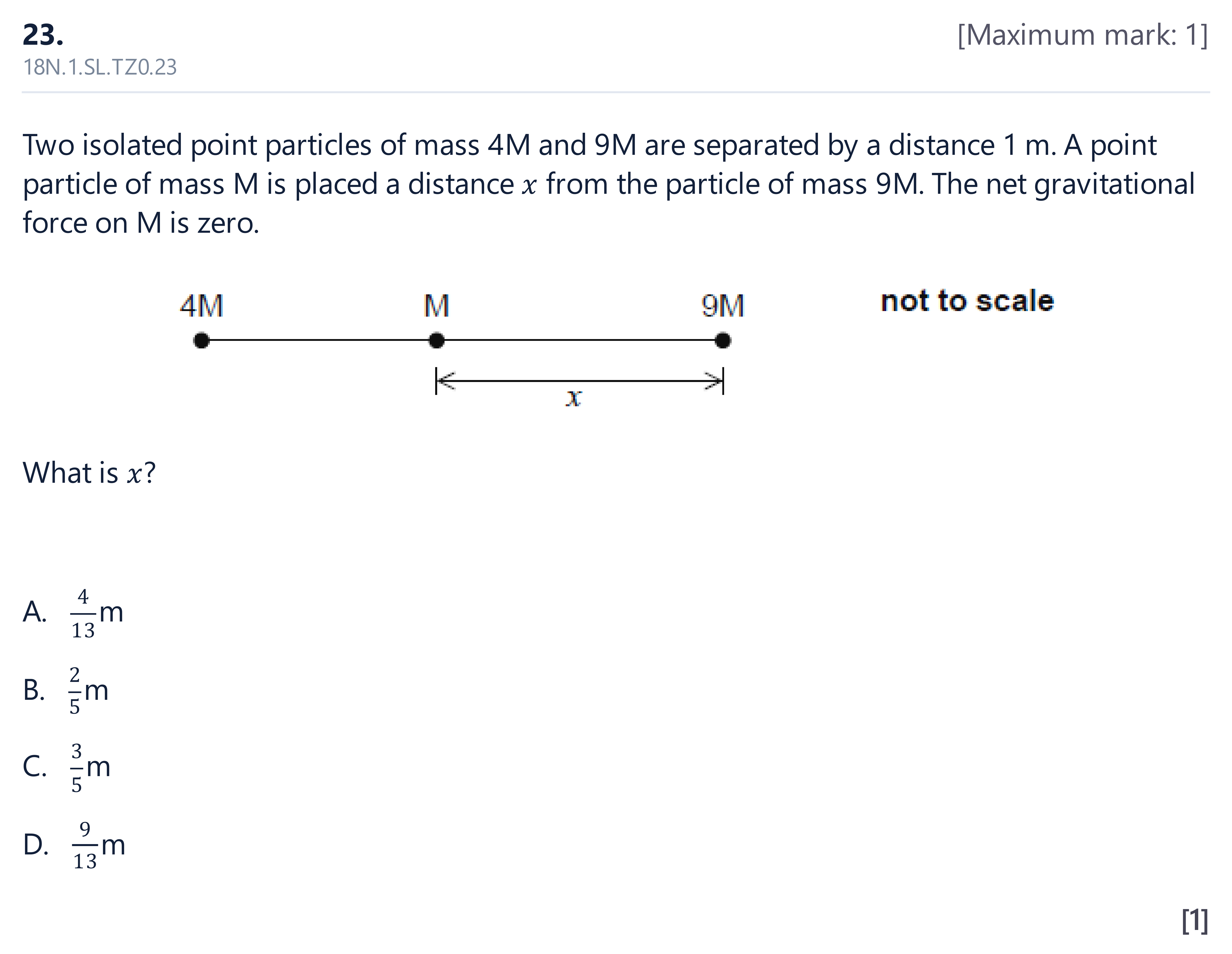The image size is (1232, 954).
Task: Click the question number 23 heading
Action: [43, 35]
